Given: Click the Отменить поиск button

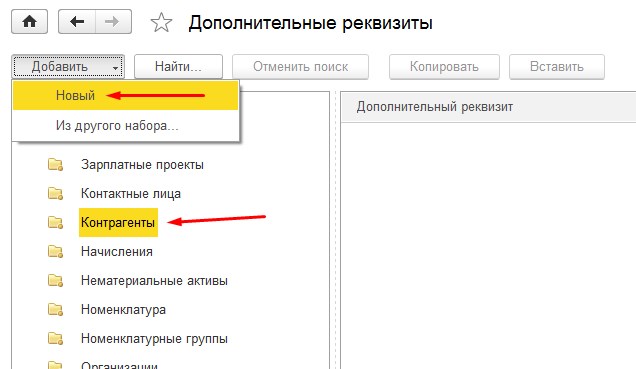Looking at the screenshot, I should point(301,67).
